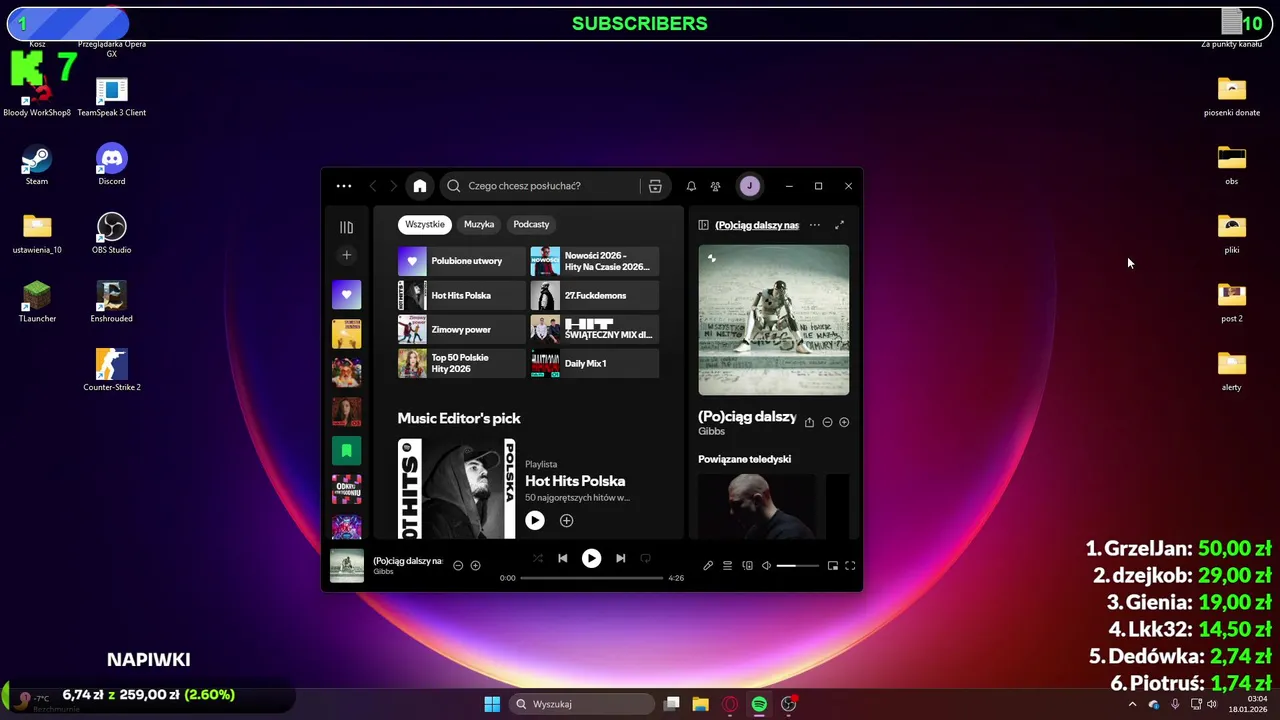Select the 'Wszystkie' filter chip
Image resolution: width=1280 pixels, height=720 pixels.
tap(425, 224)
